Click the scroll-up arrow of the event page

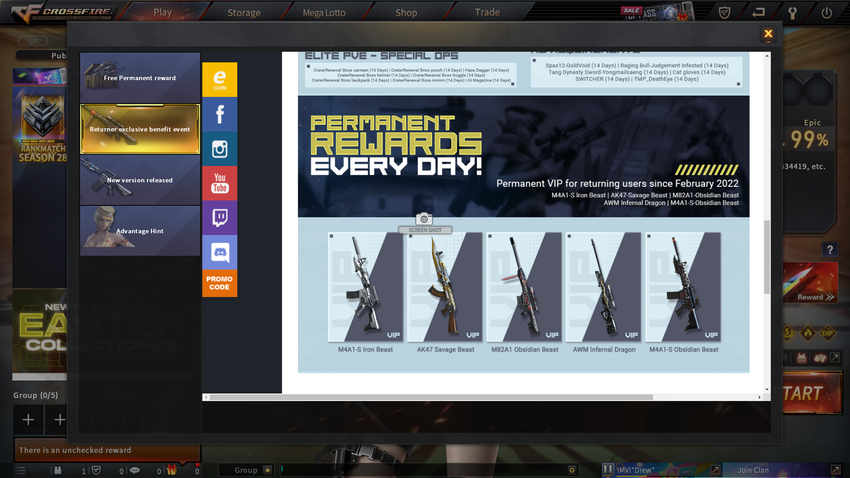coord(767,56)
